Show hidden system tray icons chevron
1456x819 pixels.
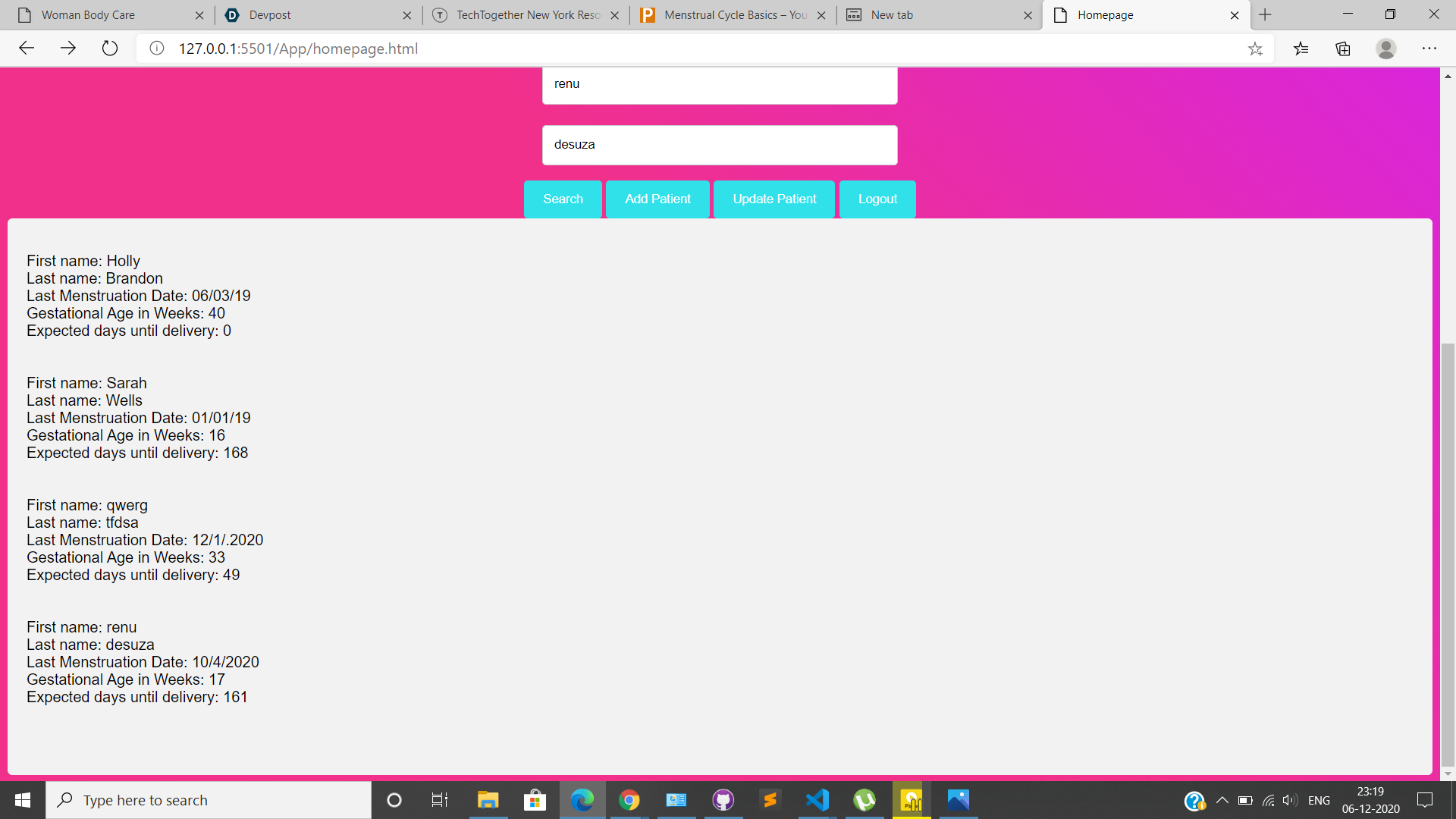[1222, 800]
